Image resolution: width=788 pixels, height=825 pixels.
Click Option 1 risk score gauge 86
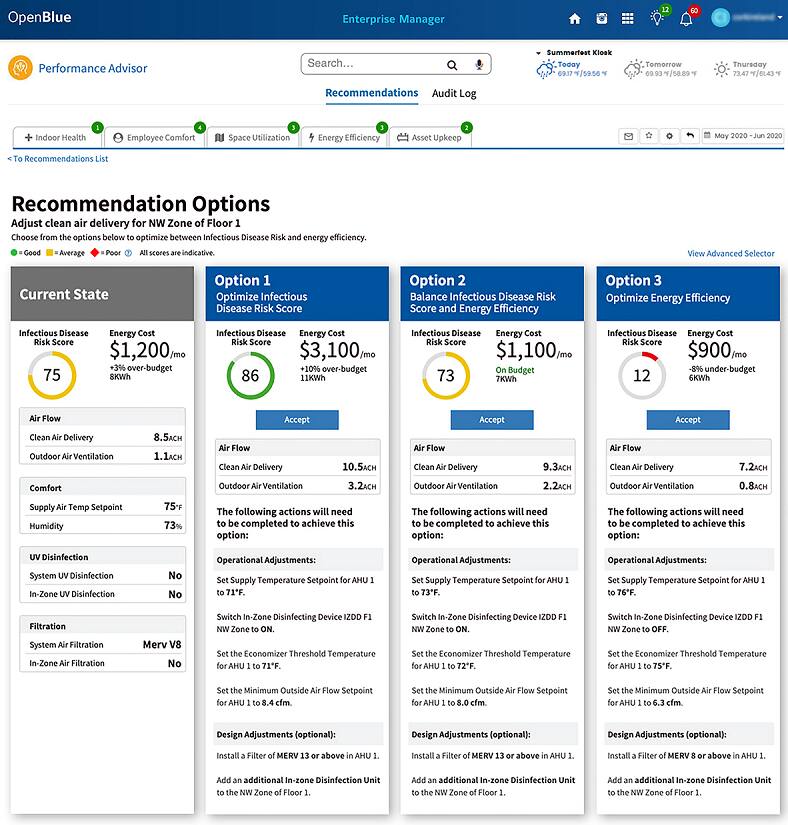tap(250, 376)
